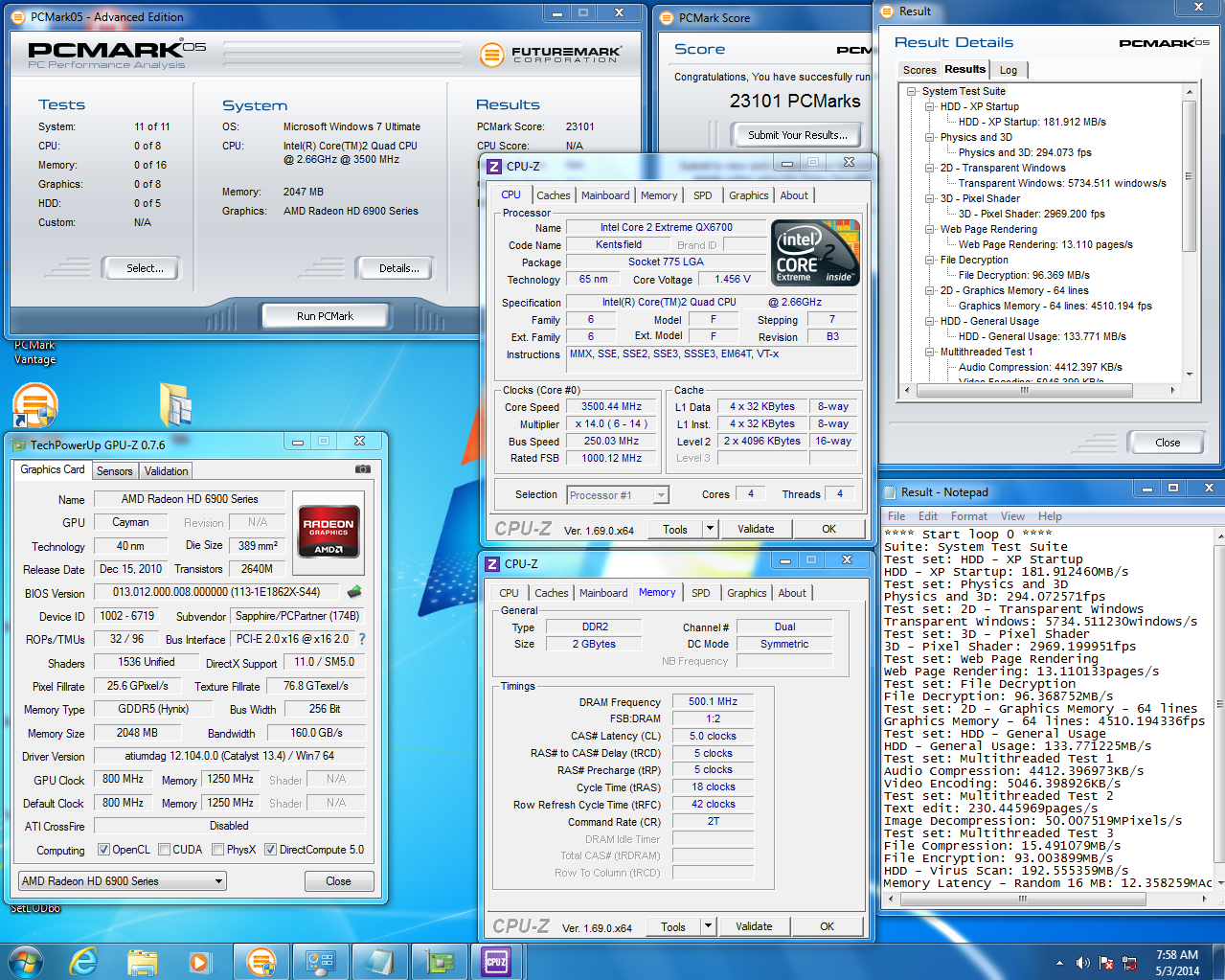This screenshot has width=1225, height=980.
Task: Collapse the System Test Suite tree node
Action: [x=913, y=92]
